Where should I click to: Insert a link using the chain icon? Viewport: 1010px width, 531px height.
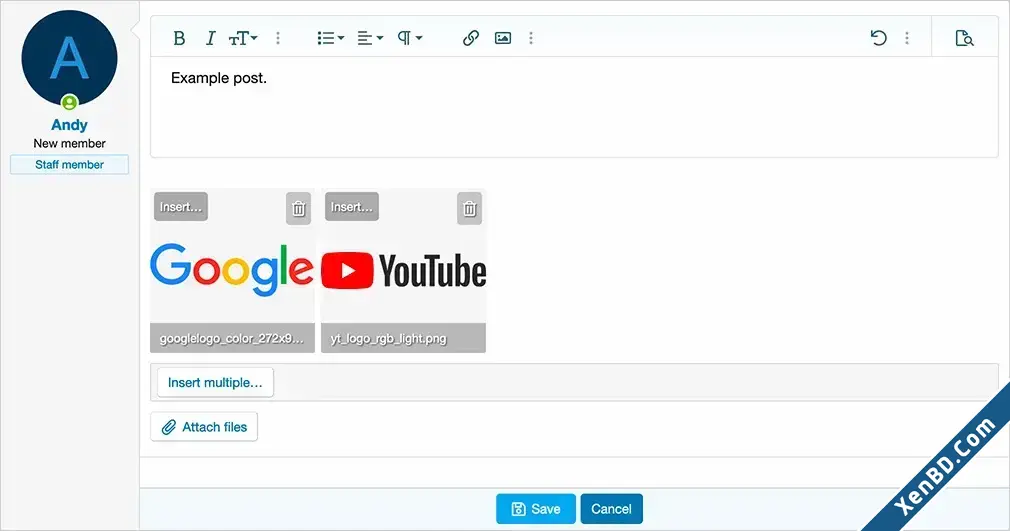pyautogui.click(x=471, y=38)
